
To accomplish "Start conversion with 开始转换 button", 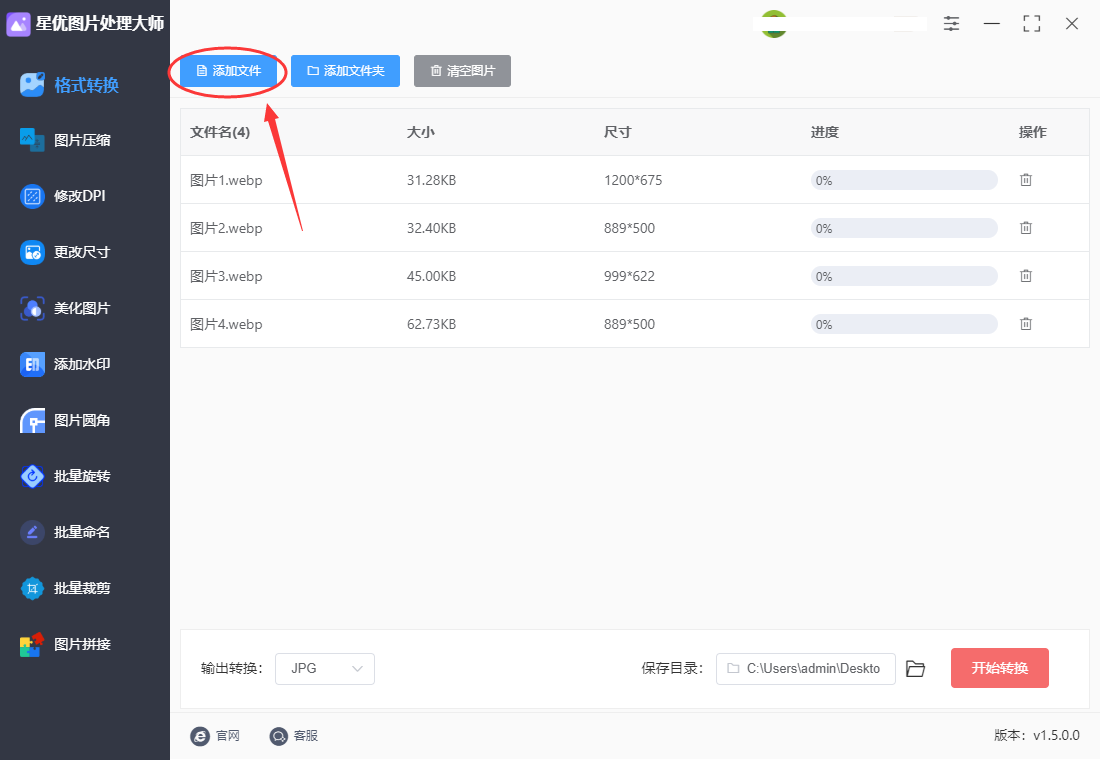I will [1000, 668].
